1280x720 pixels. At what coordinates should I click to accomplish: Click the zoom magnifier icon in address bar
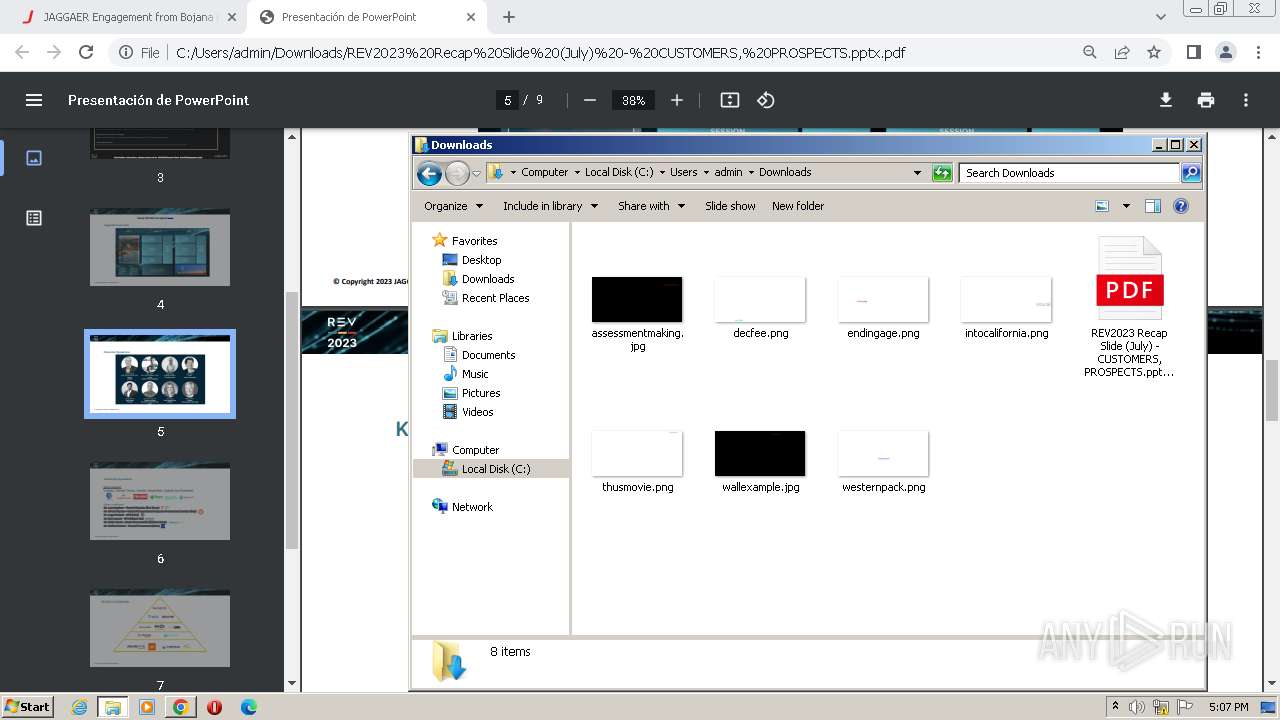(1090, 52)
